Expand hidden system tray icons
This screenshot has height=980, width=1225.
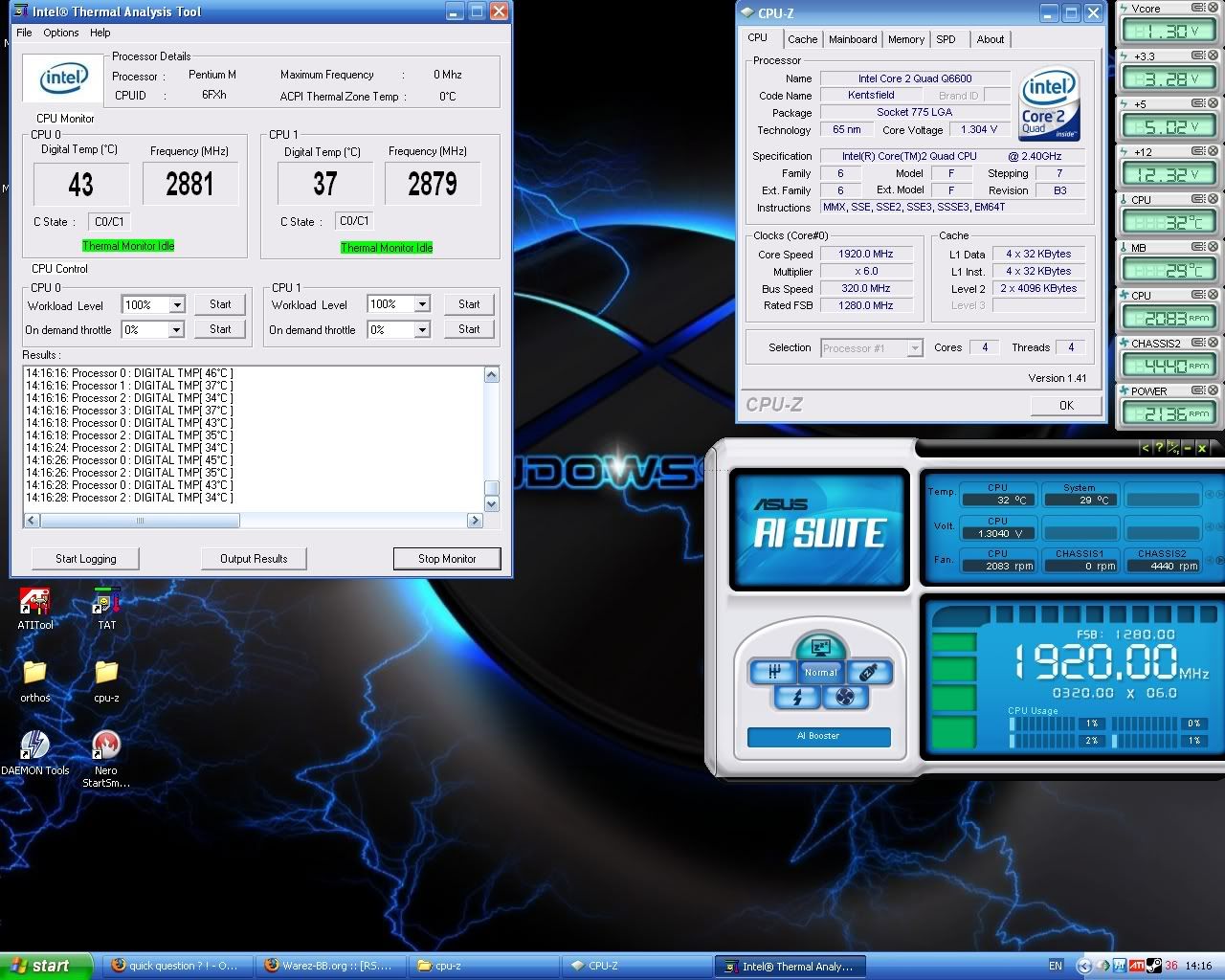pyautogui.click(x=1083, y=966)
